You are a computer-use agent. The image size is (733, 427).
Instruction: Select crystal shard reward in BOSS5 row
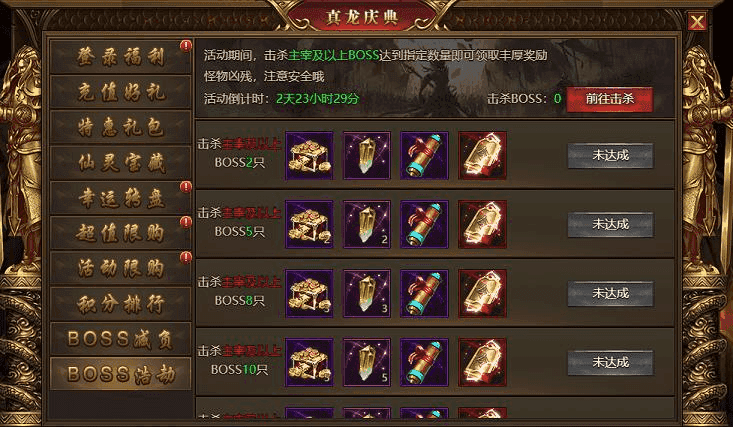tap(366, 224)
